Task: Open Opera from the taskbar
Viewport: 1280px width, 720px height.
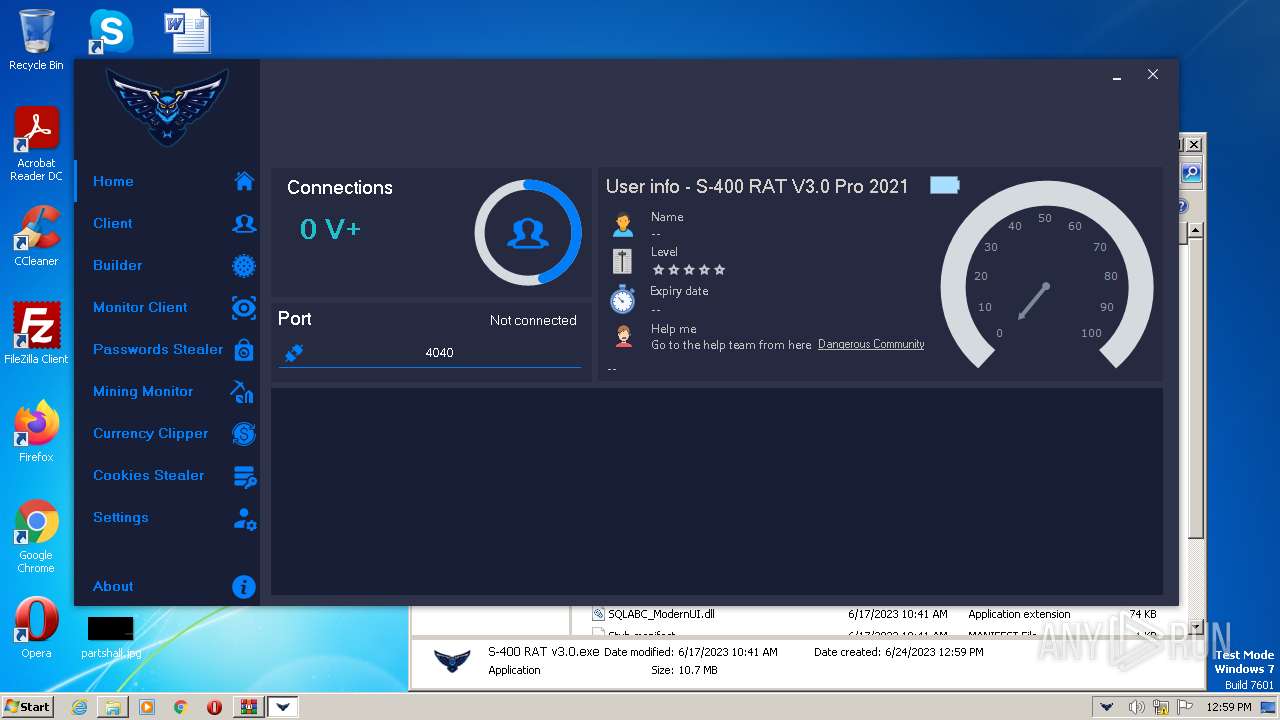Action: 214,707
